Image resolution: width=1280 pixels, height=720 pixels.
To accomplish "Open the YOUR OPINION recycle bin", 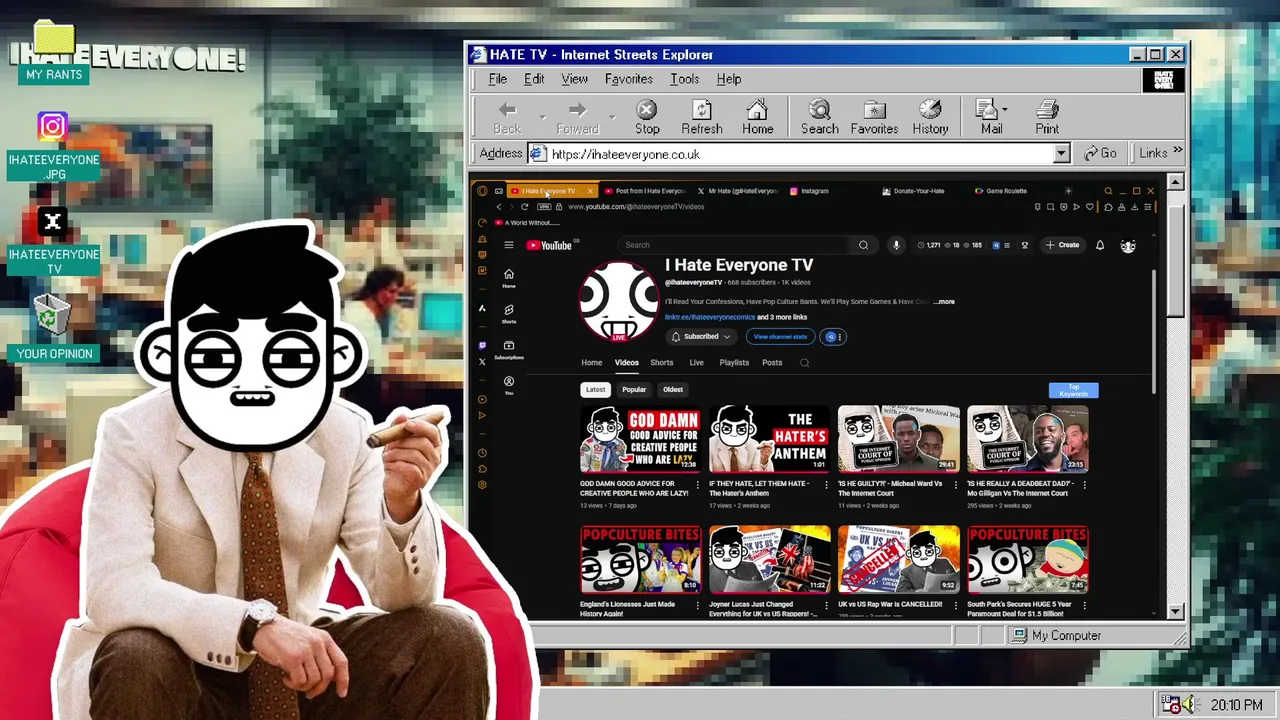I will click(x=54, y=328).
